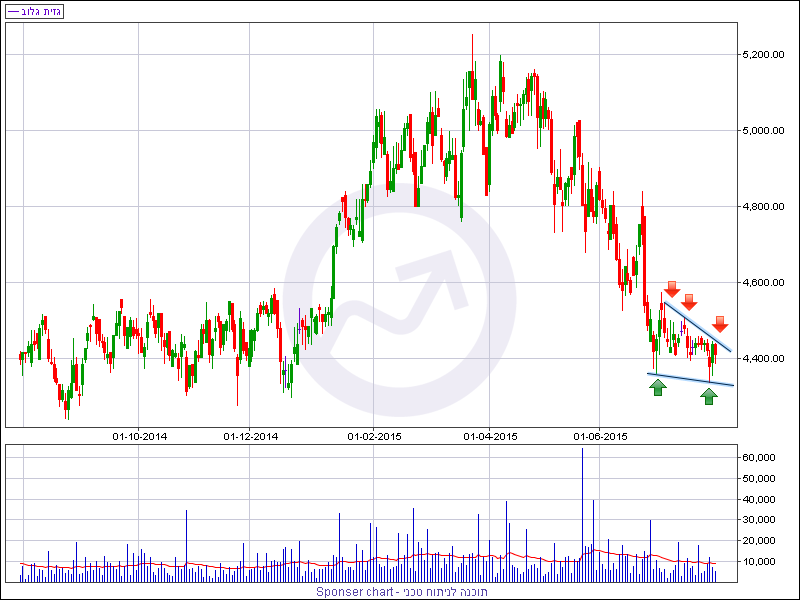Click the rightmost red down arrow marker
The width and height of the screenshot is (800, 600).
click(x=721, y=323)
